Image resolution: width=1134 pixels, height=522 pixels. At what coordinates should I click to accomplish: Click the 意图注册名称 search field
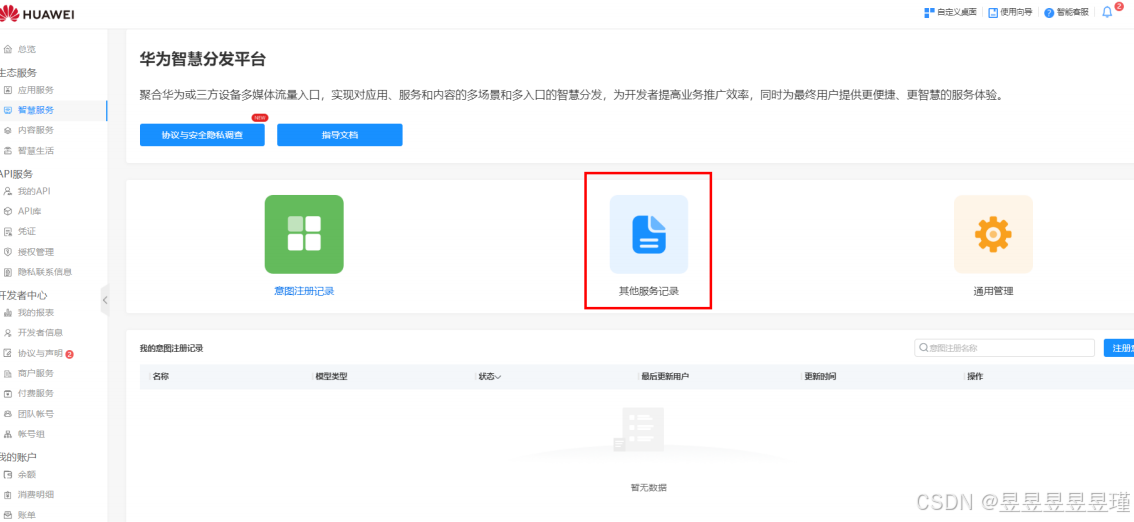click(1005, 348)
